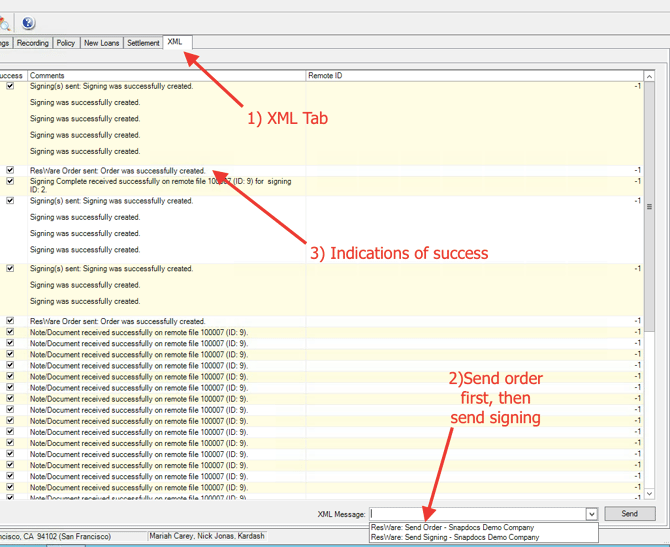670x547 pixels.
Task: Toggle checkbox of ResWare Order sent row above the Note/Document rows
Action: point(10,321)
